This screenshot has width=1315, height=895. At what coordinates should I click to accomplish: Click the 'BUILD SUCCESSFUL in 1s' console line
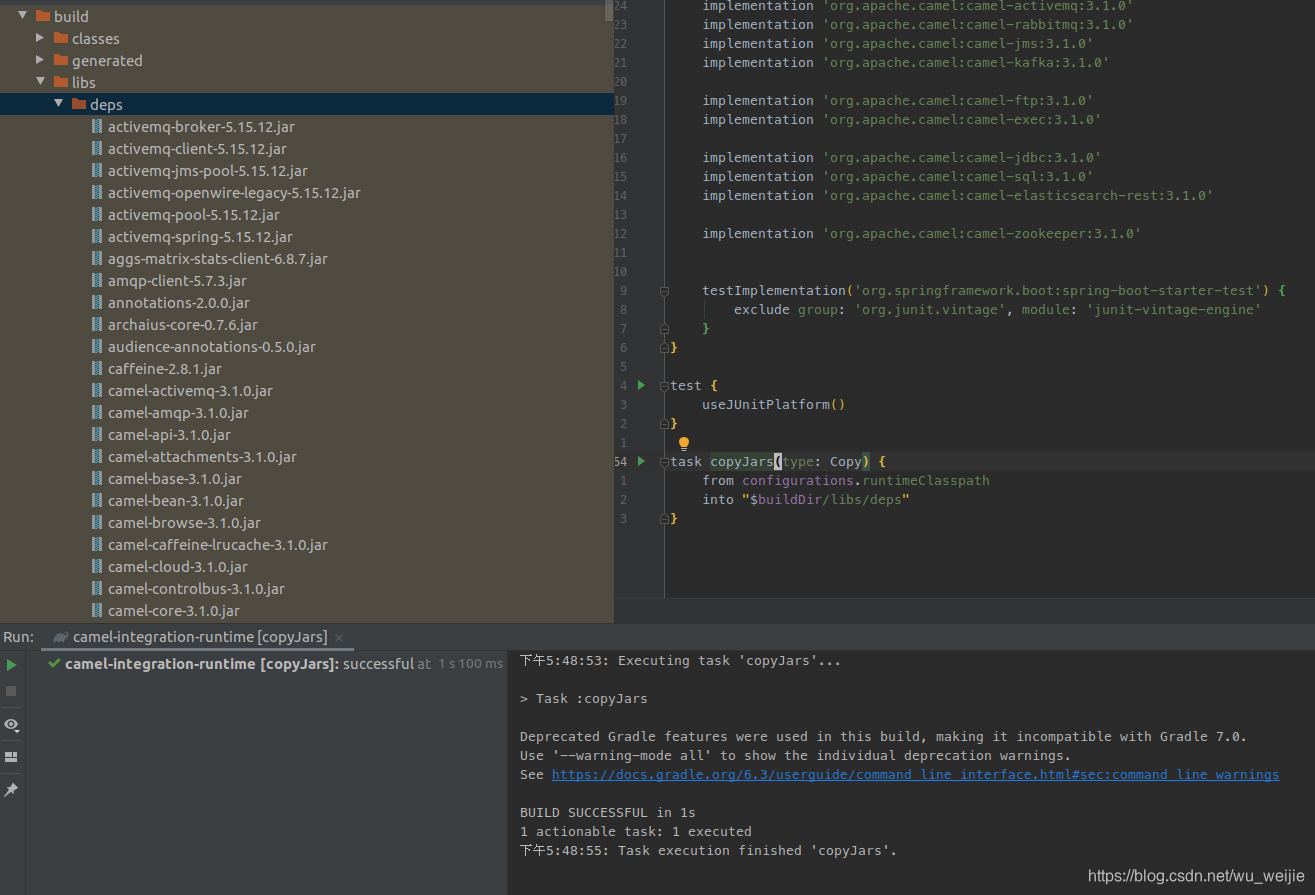607,813
